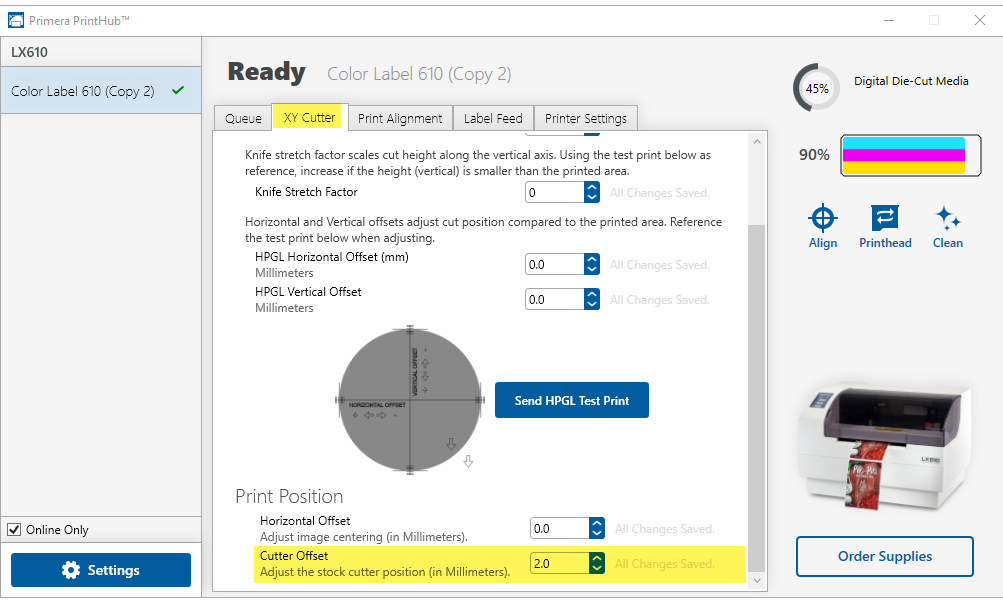Click the green checkmark beside Color Label 610
Image resolution: width=1003 pixels, height=601 pixels.
point(178,90)
